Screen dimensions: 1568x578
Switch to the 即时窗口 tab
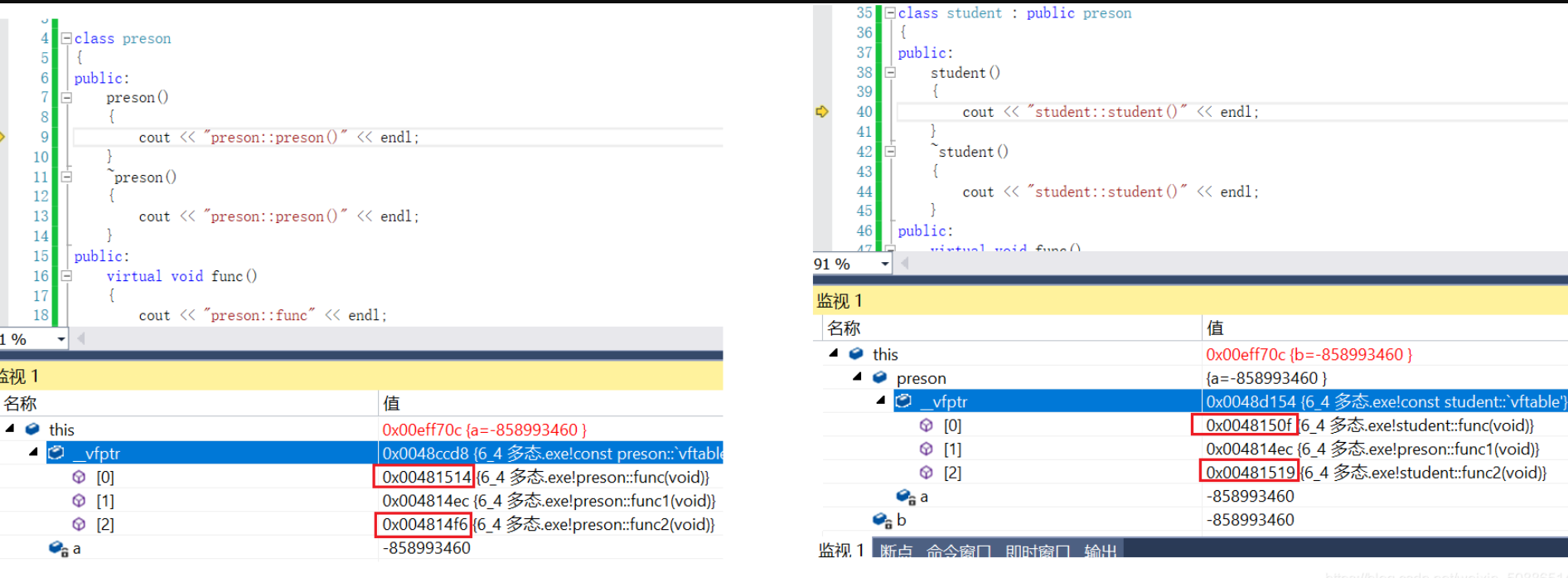[1038, 551]
